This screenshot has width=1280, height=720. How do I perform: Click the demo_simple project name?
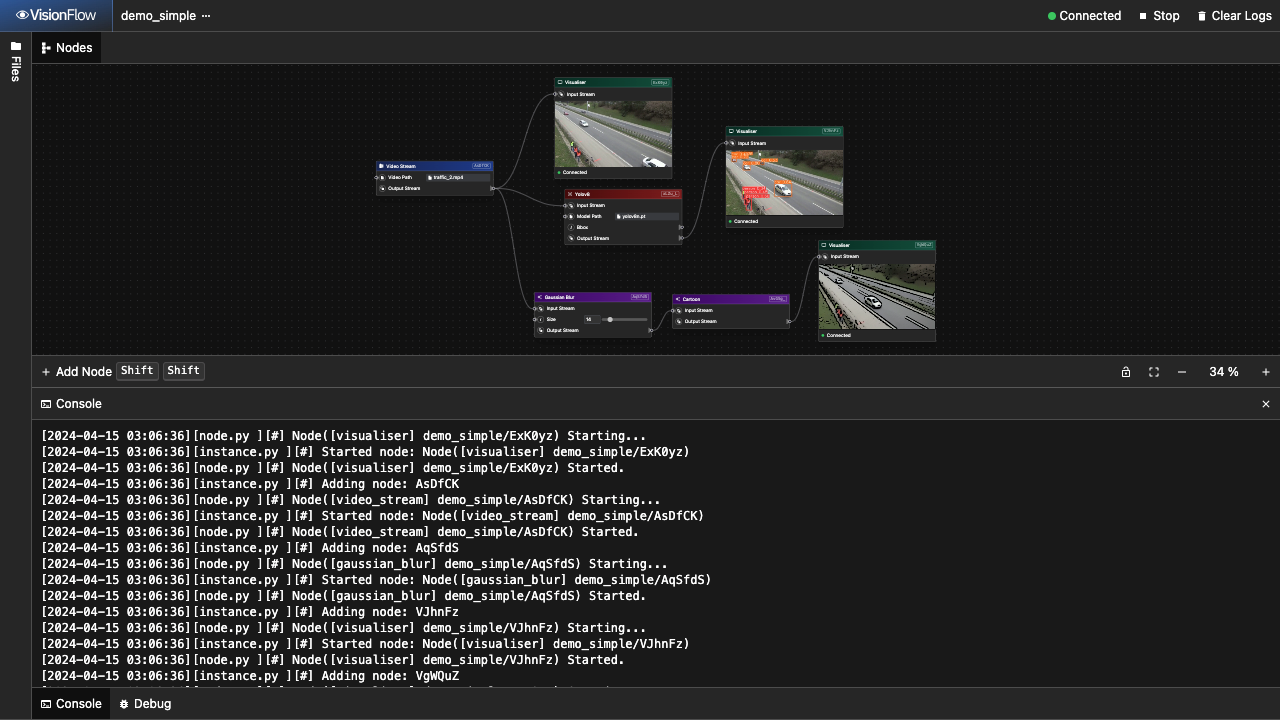[158, 16]
